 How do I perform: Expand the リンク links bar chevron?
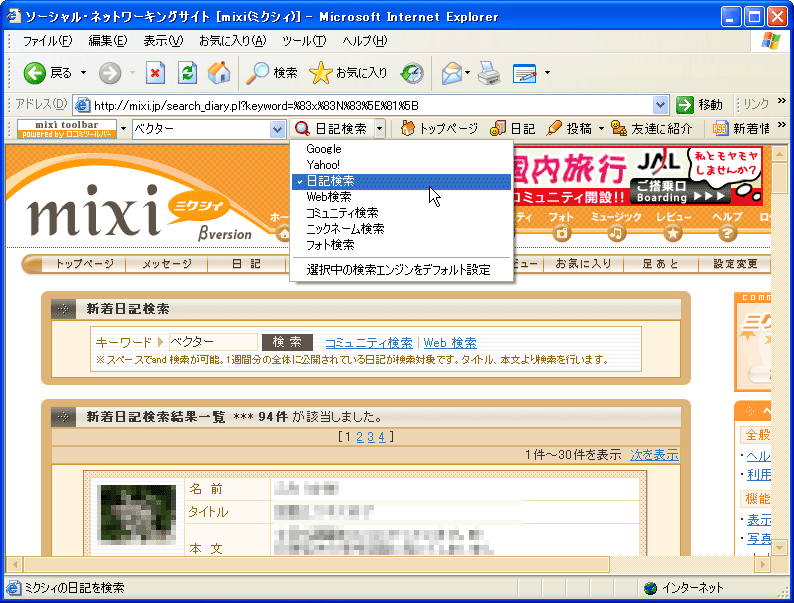click(x=782, y=100)
